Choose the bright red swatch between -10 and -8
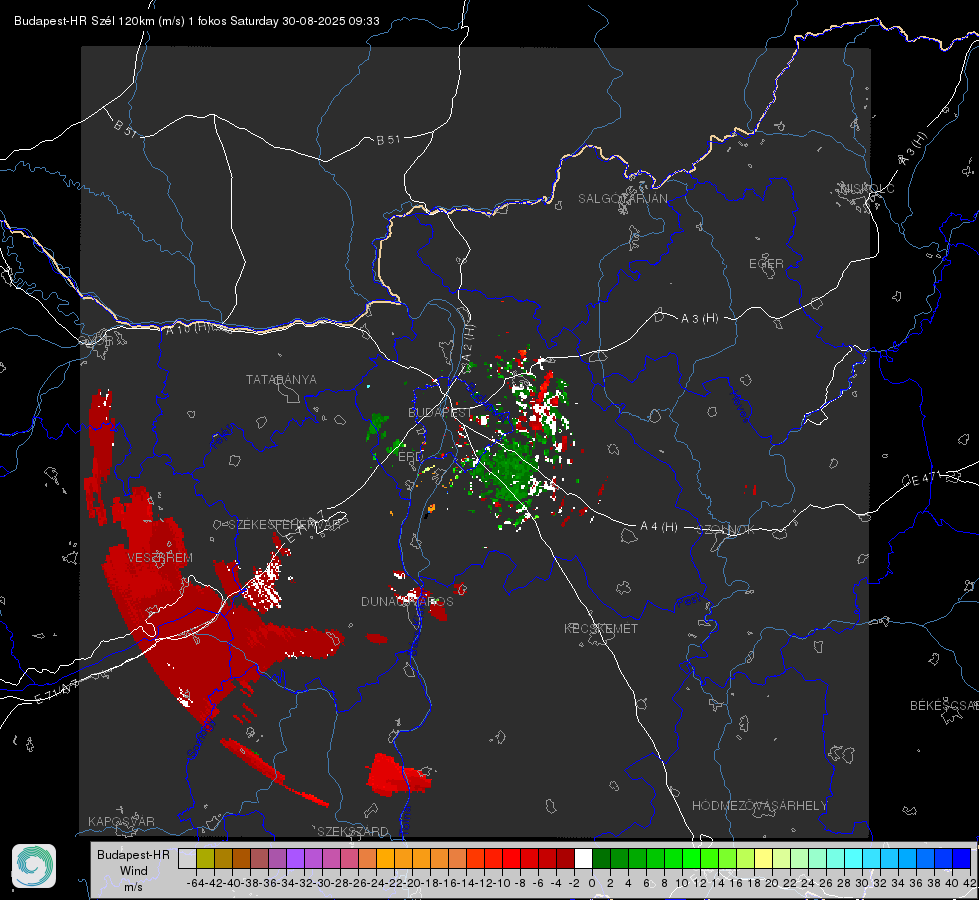Screen dimensions: 979x900 (511, 858)
